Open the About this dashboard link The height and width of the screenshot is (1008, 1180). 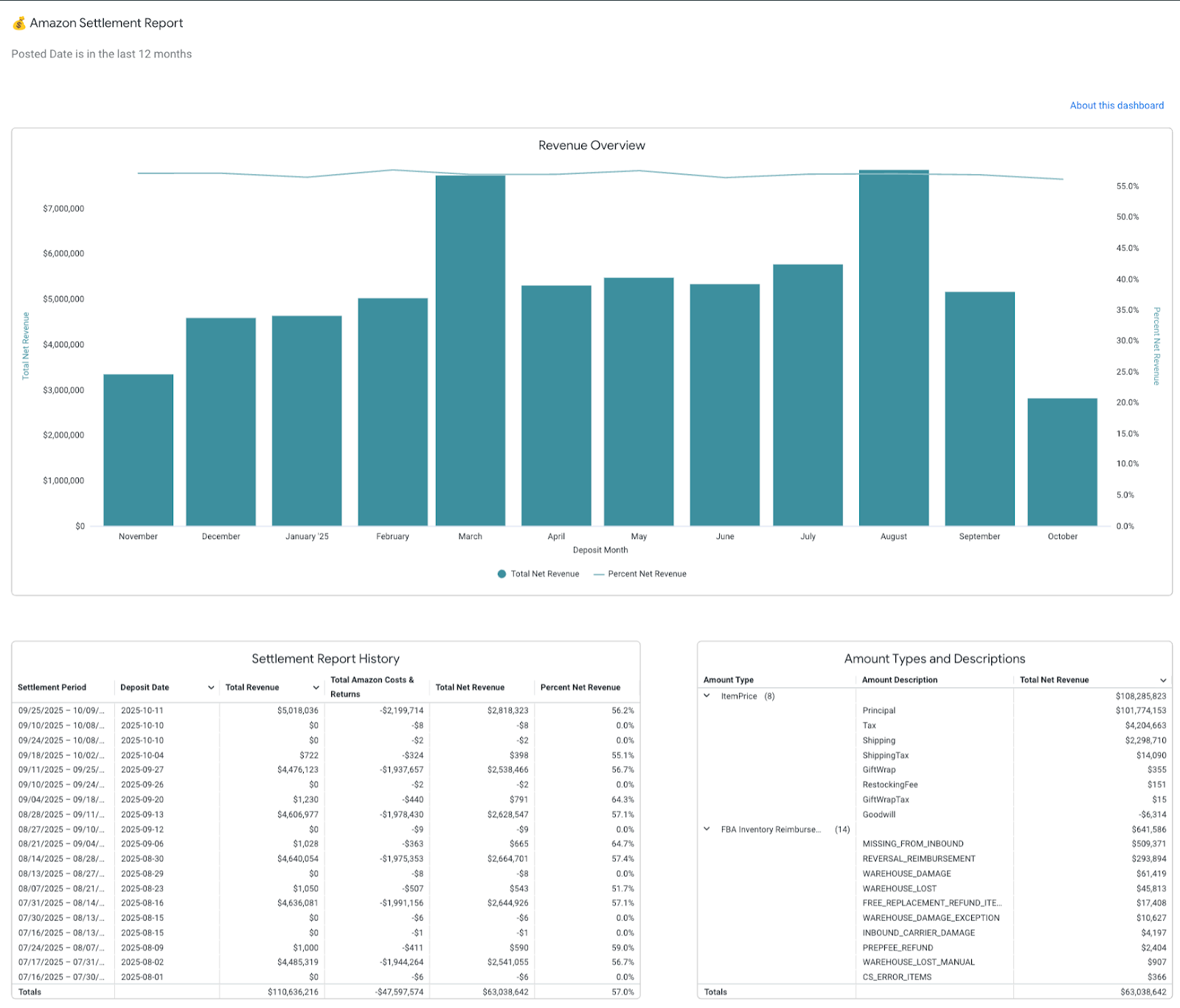pyautogui.click(x=1116, y=105)
